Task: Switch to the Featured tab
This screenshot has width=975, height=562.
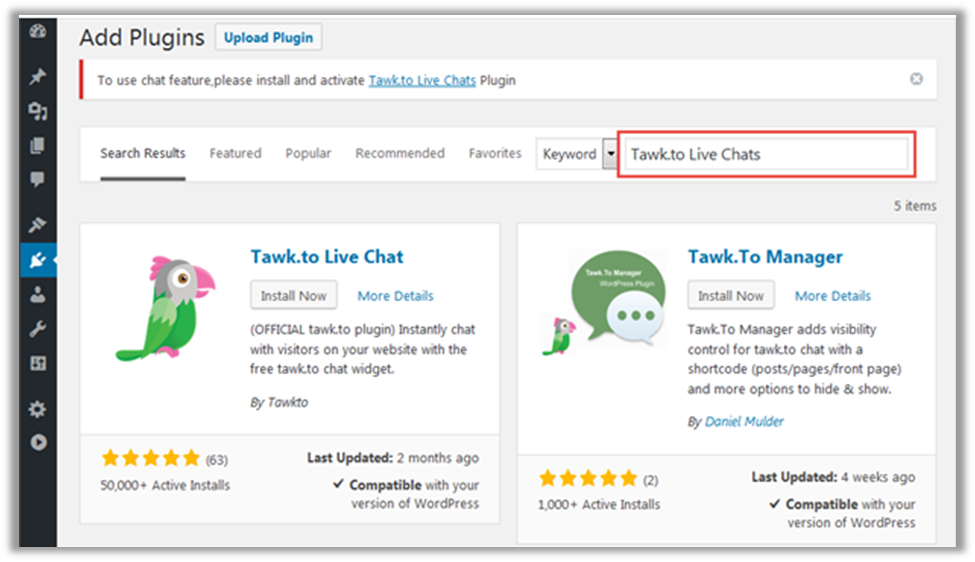Action: [235, 153]
